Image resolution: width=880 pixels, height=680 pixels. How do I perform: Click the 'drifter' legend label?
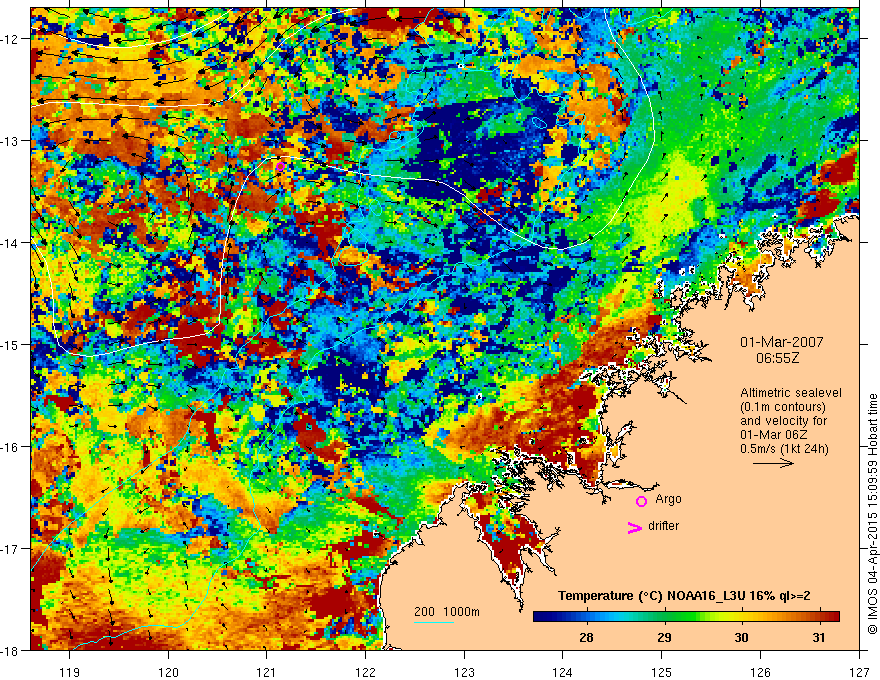coord(663,526)
